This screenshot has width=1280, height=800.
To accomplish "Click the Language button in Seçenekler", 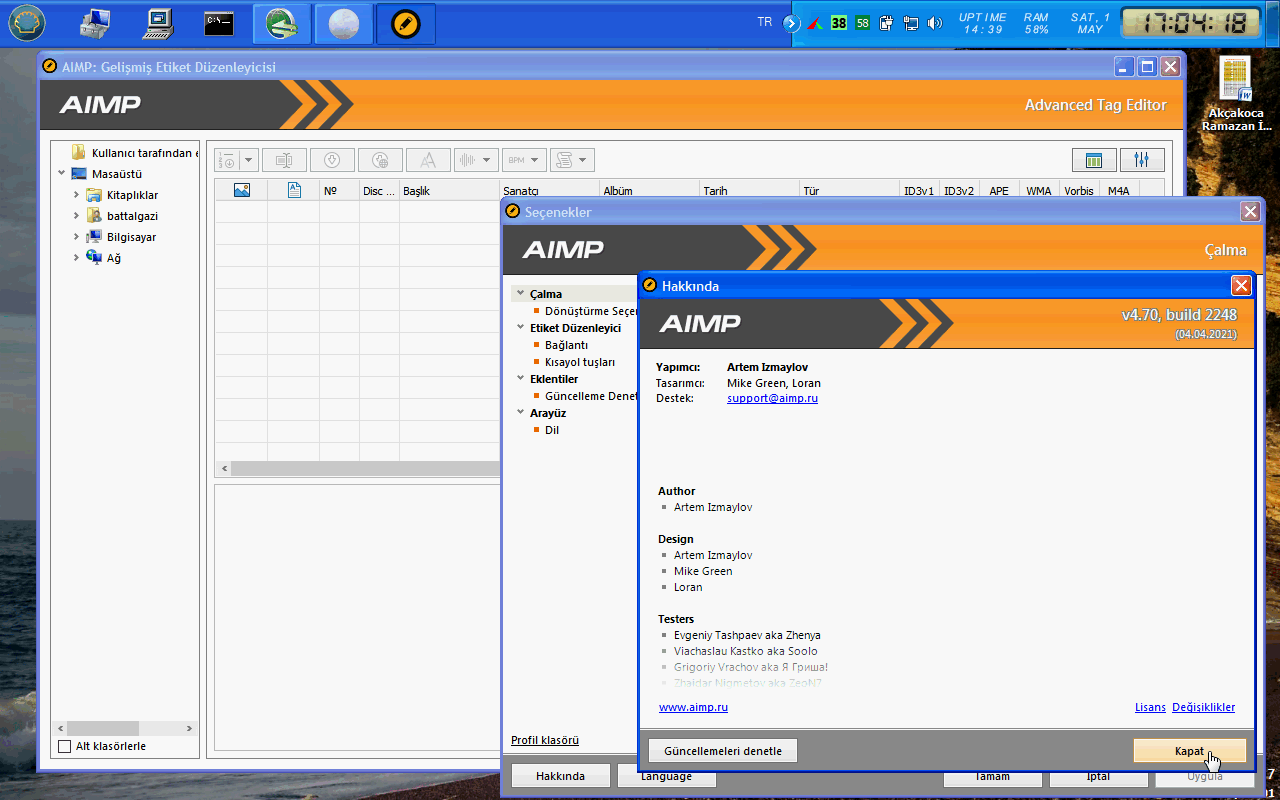I will pyautogui.click(x=666, y=776).
